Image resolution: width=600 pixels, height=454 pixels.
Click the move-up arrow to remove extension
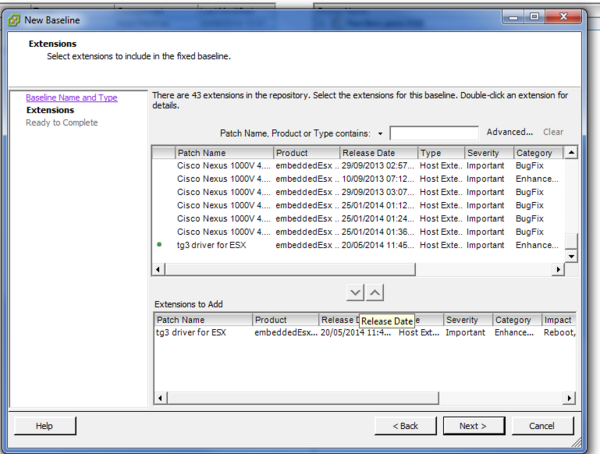375,292
